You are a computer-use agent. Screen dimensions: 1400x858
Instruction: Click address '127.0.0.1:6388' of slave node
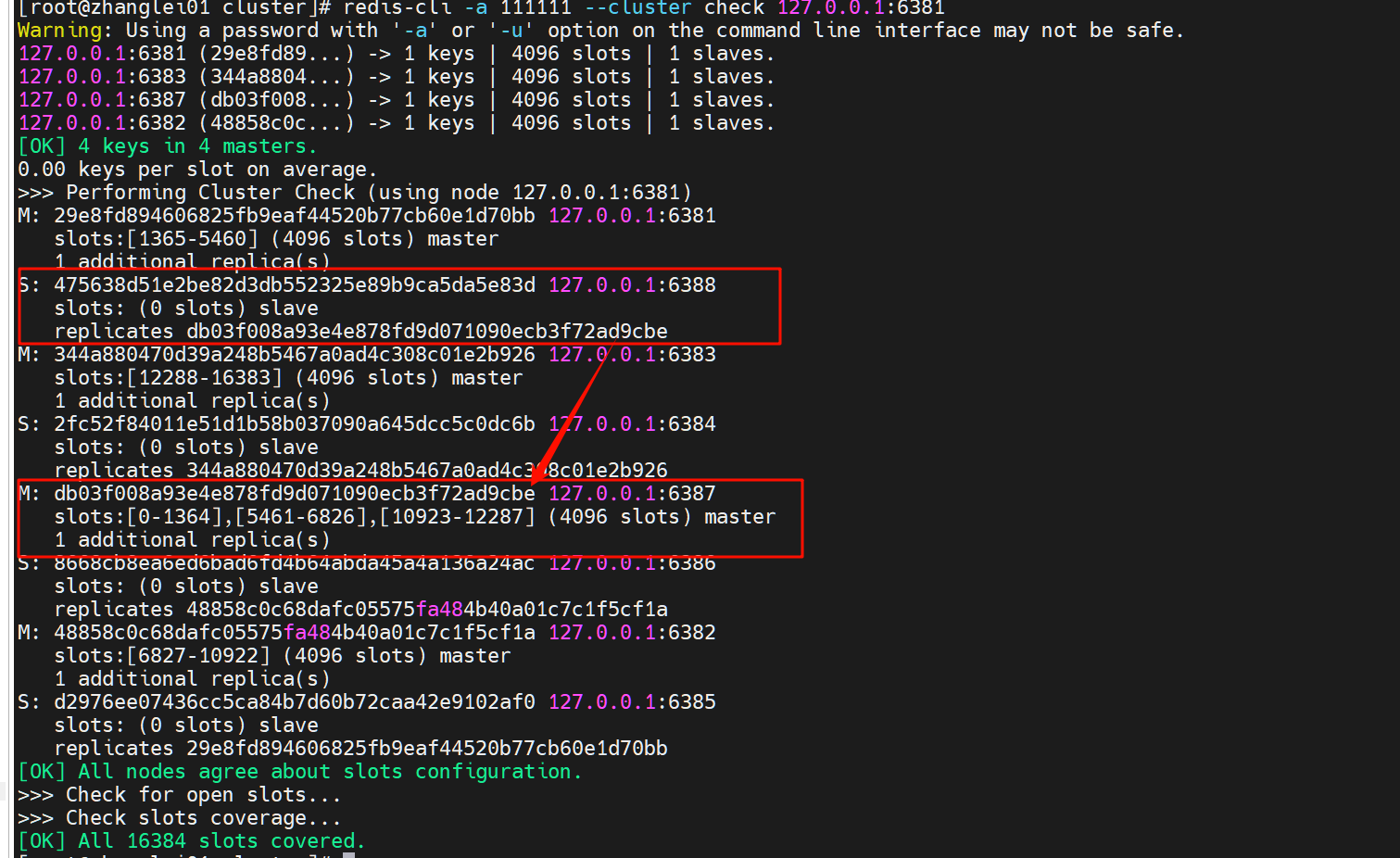point(632,285)
